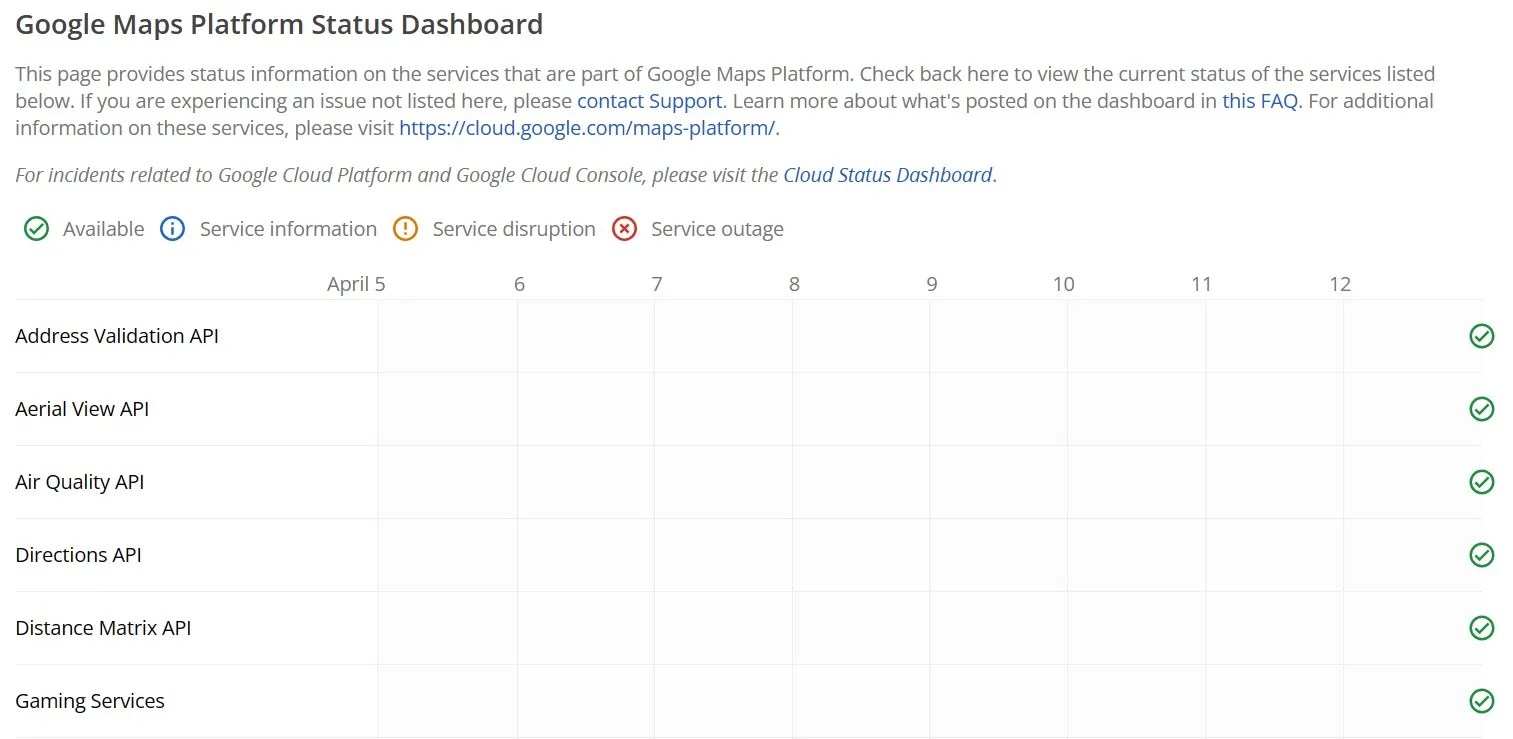1513x739 pixels.
Task: Open the this FAQ link
Action: pyautogui.click(x=1259, y=100)
